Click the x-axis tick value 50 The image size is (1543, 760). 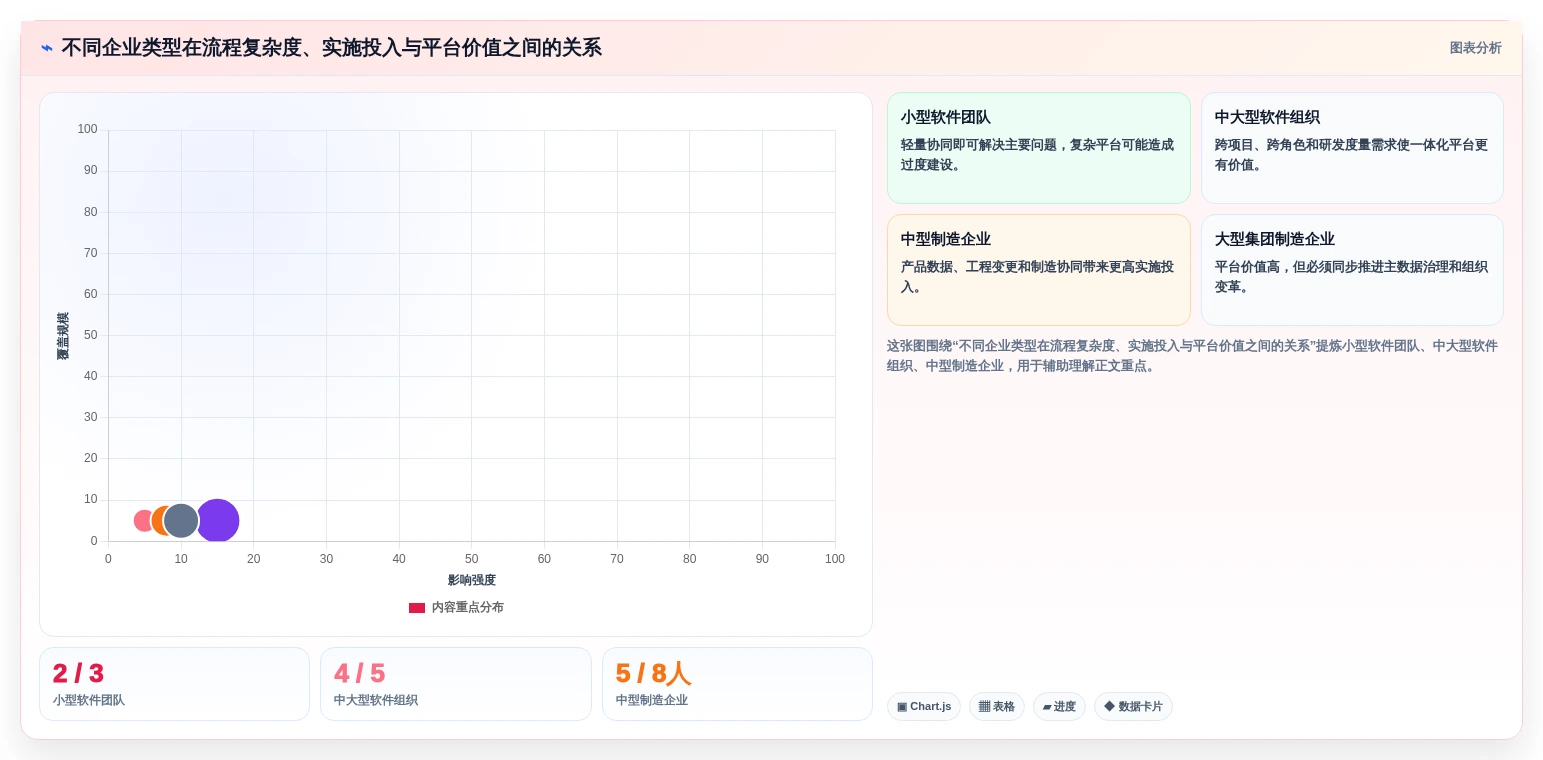point(472,559)
